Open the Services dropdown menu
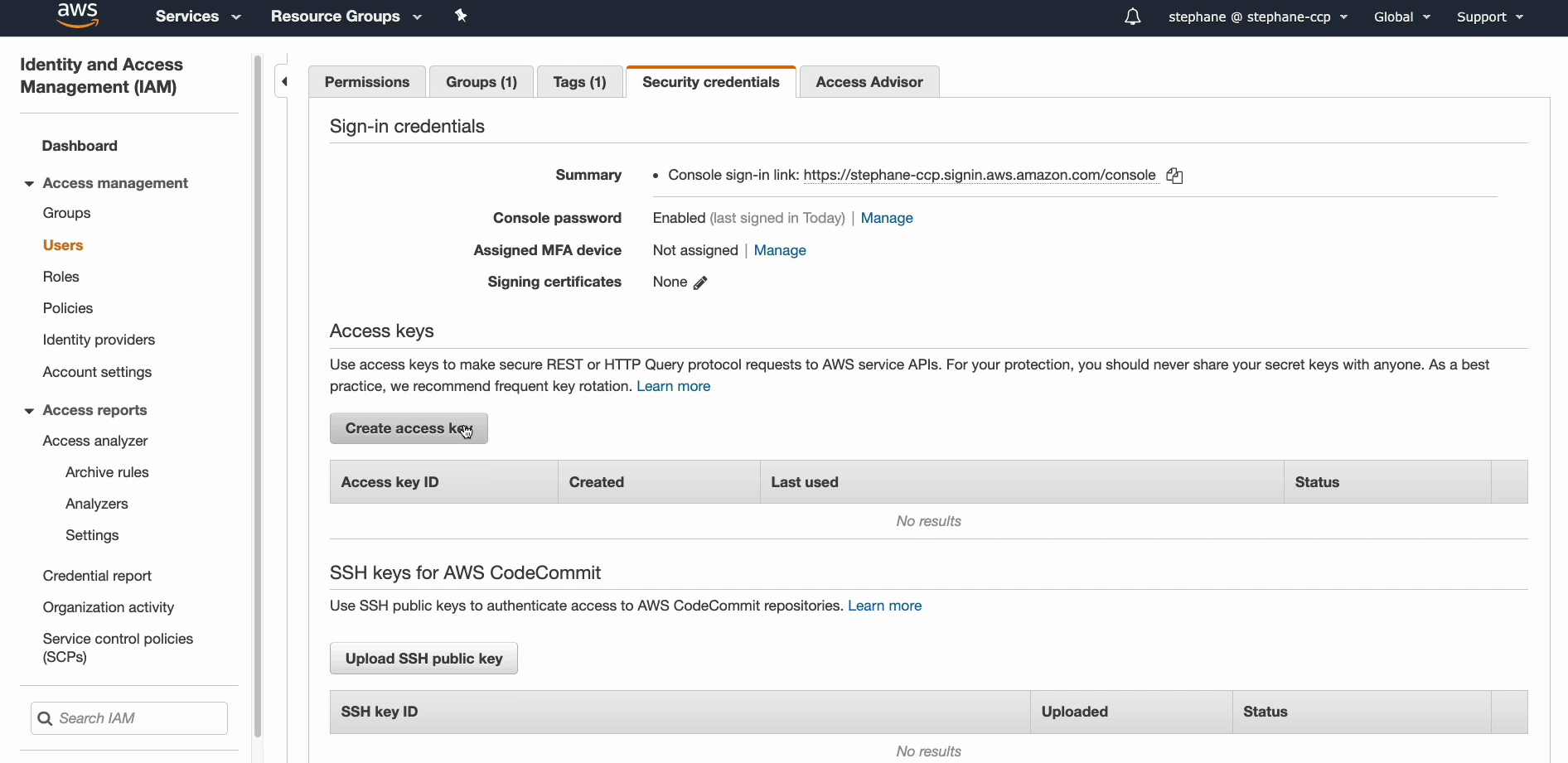Viewport: 1568px width, 763px height. [197, 17]
